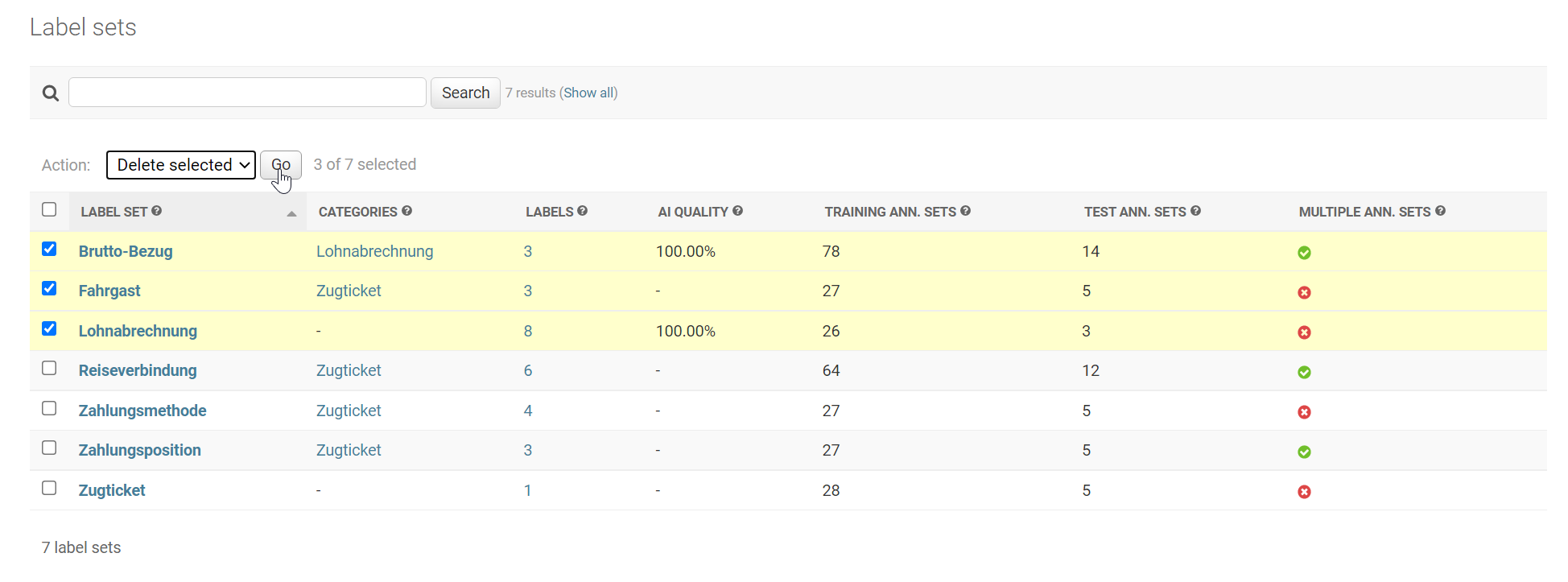The height and width of the screenshot is (582, 1568).
Task: Uncheck the Lohnabrechnung row checkbox
Action: pos(49,328)
